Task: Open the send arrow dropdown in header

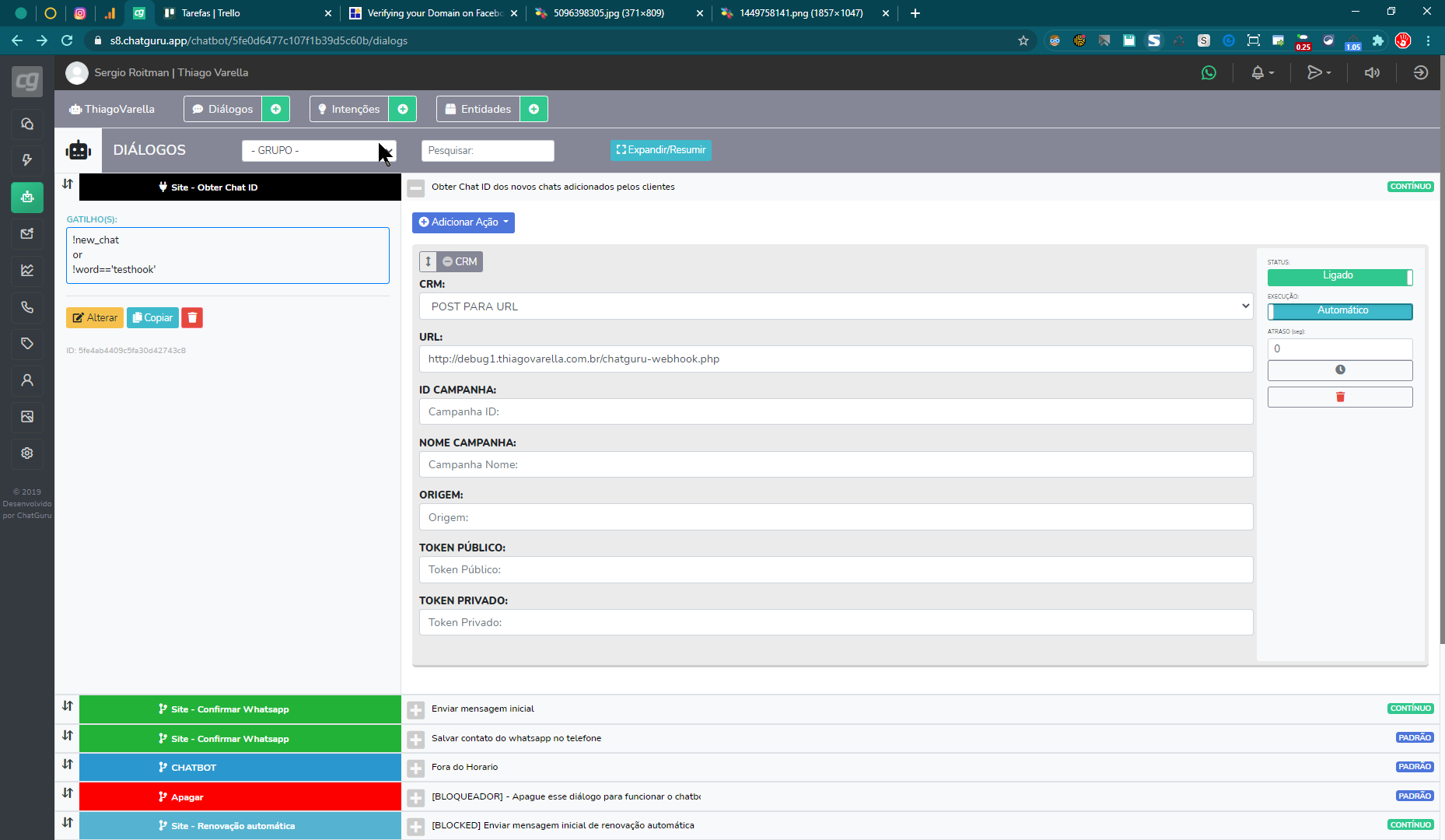Action: 1319,72
